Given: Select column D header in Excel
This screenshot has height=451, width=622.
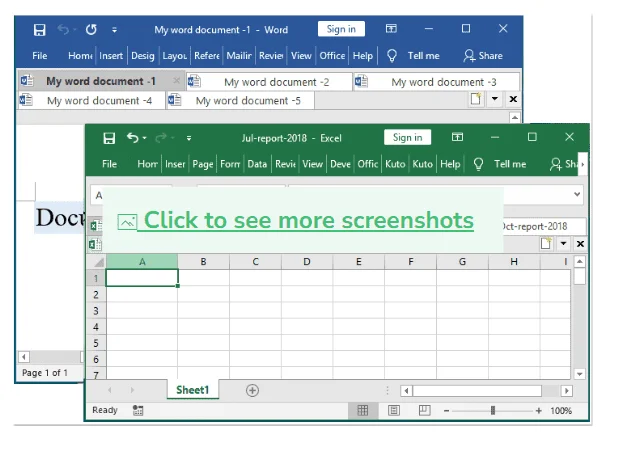Looking at the screenshot, I should 307,262.
